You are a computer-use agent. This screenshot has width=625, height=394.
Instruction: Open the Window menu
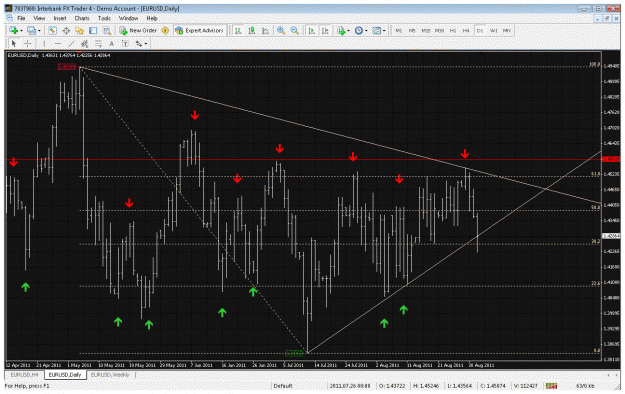point(128,18)
